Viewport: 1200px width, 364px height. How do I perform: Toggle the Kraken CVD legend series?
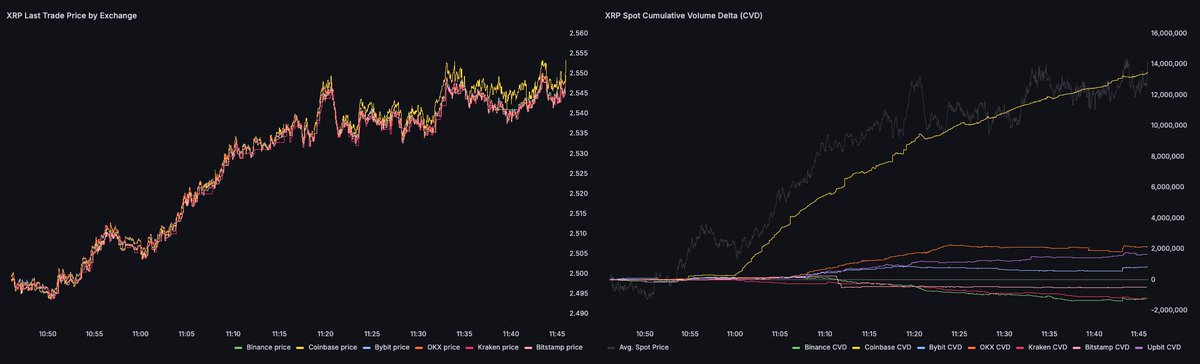[1041, 347]
